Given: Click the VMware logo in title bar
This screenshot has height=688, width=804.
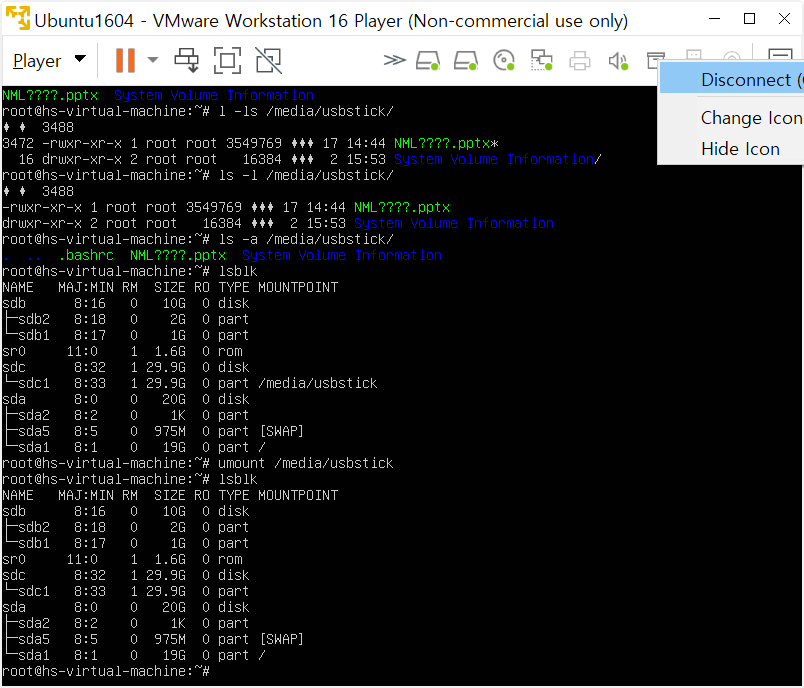Looking at the screenshot, I should click(18, 18).
